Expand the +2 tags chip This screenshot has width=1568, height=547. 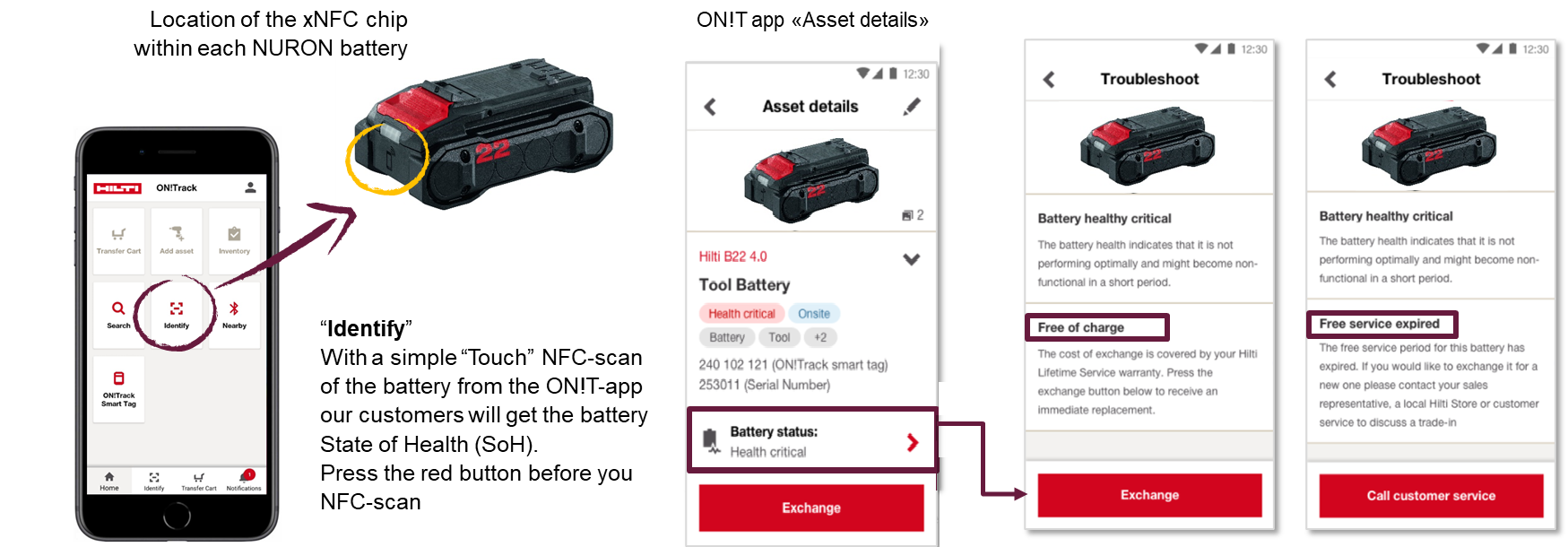[820, 337]
